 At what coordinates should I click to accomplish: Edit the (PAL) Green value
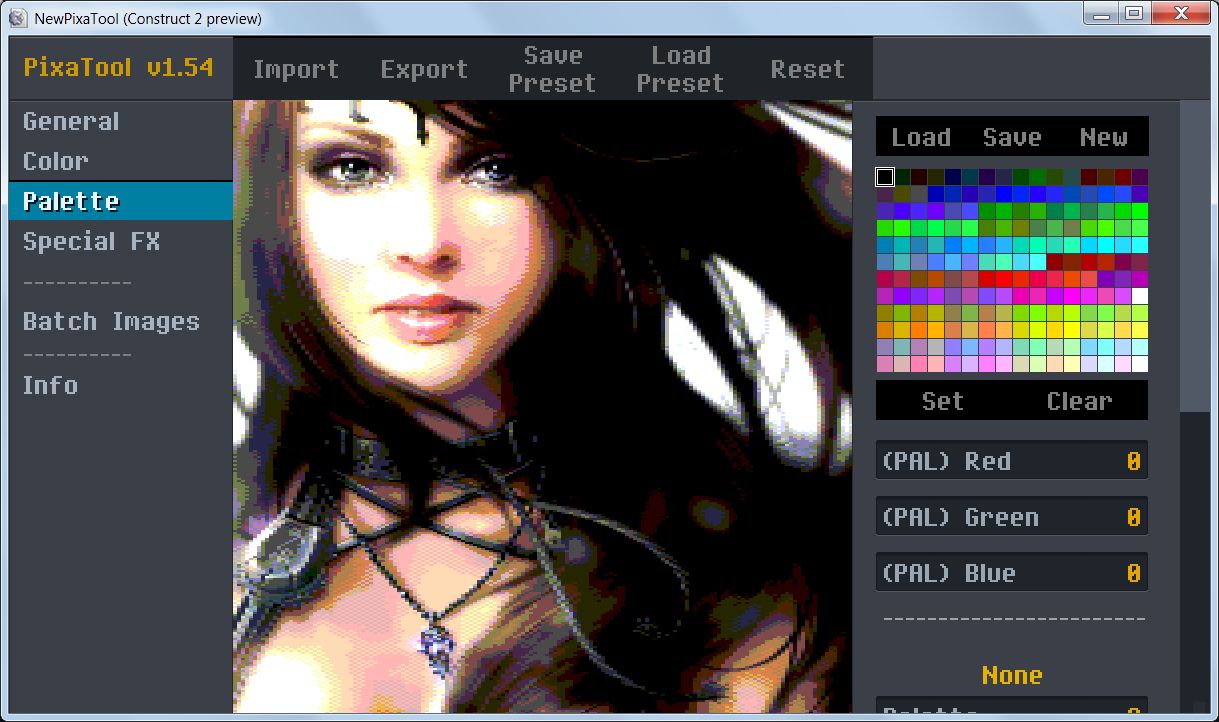point(1011,516)
